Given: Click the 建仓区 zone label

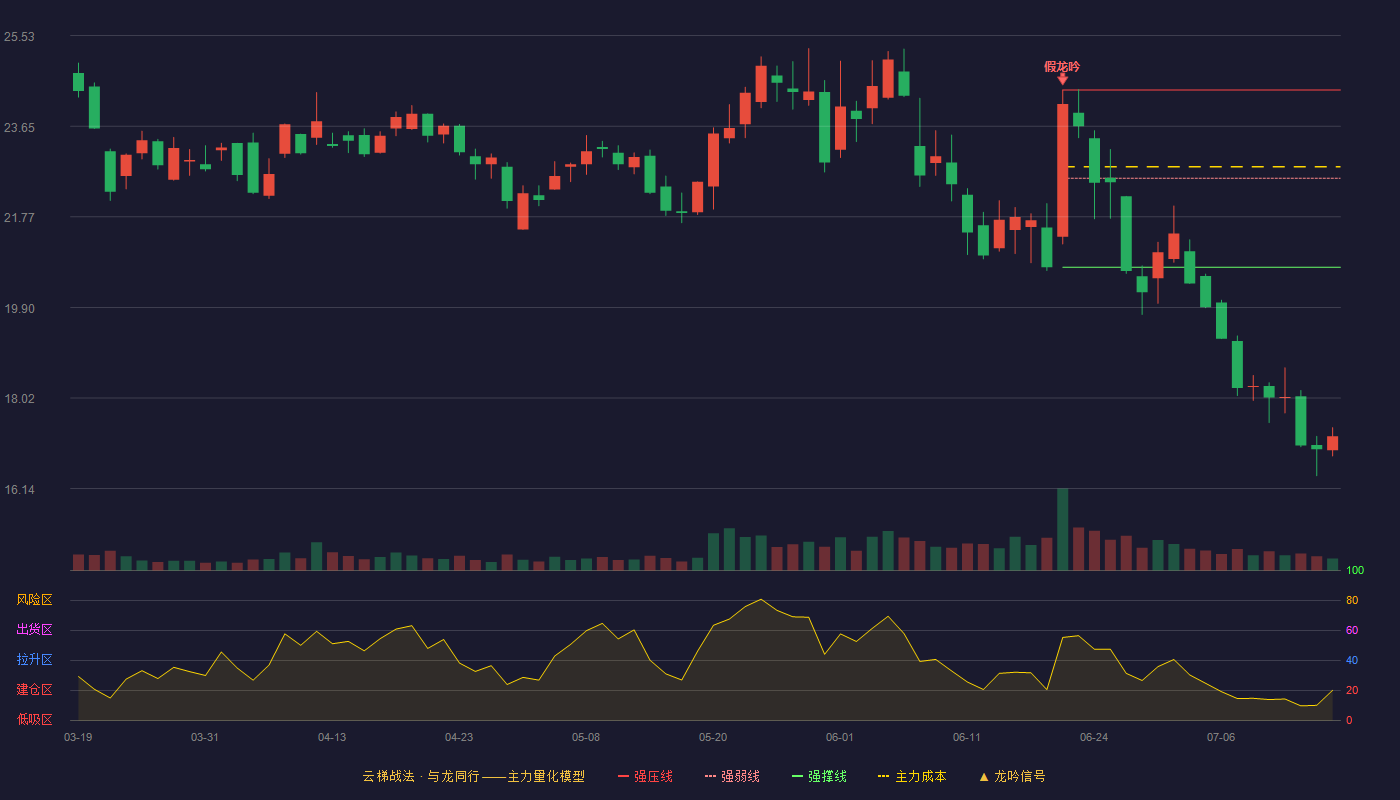Looking at the screenshot, I should (34, 690).
